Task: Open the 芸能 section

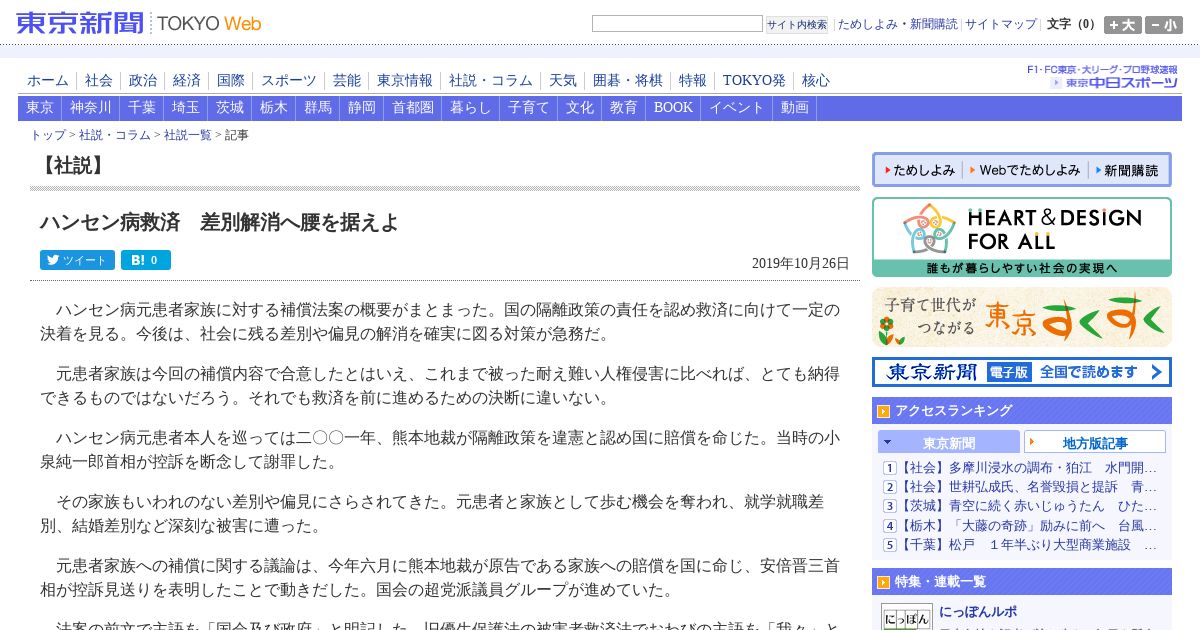Action: [x=347, y=81]
